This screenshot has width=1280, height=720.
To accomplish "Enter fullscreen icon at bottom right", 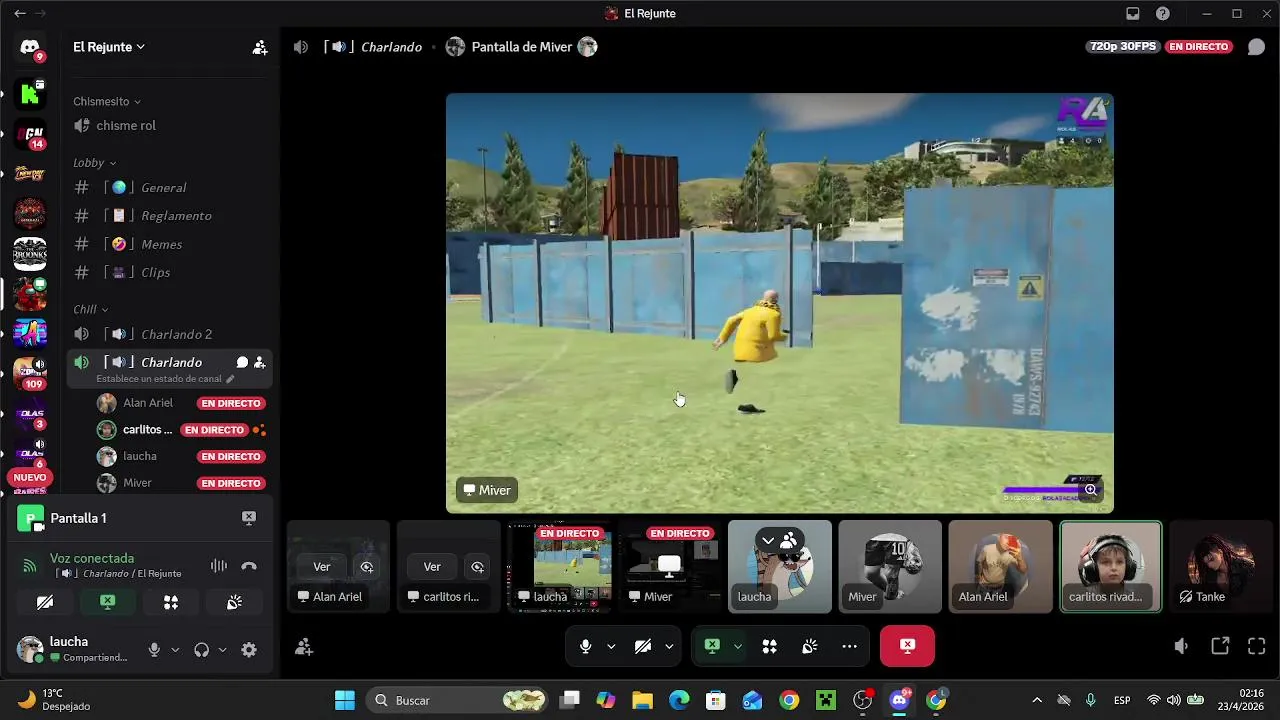I will pyautogui.click(x=1257, y=647).
